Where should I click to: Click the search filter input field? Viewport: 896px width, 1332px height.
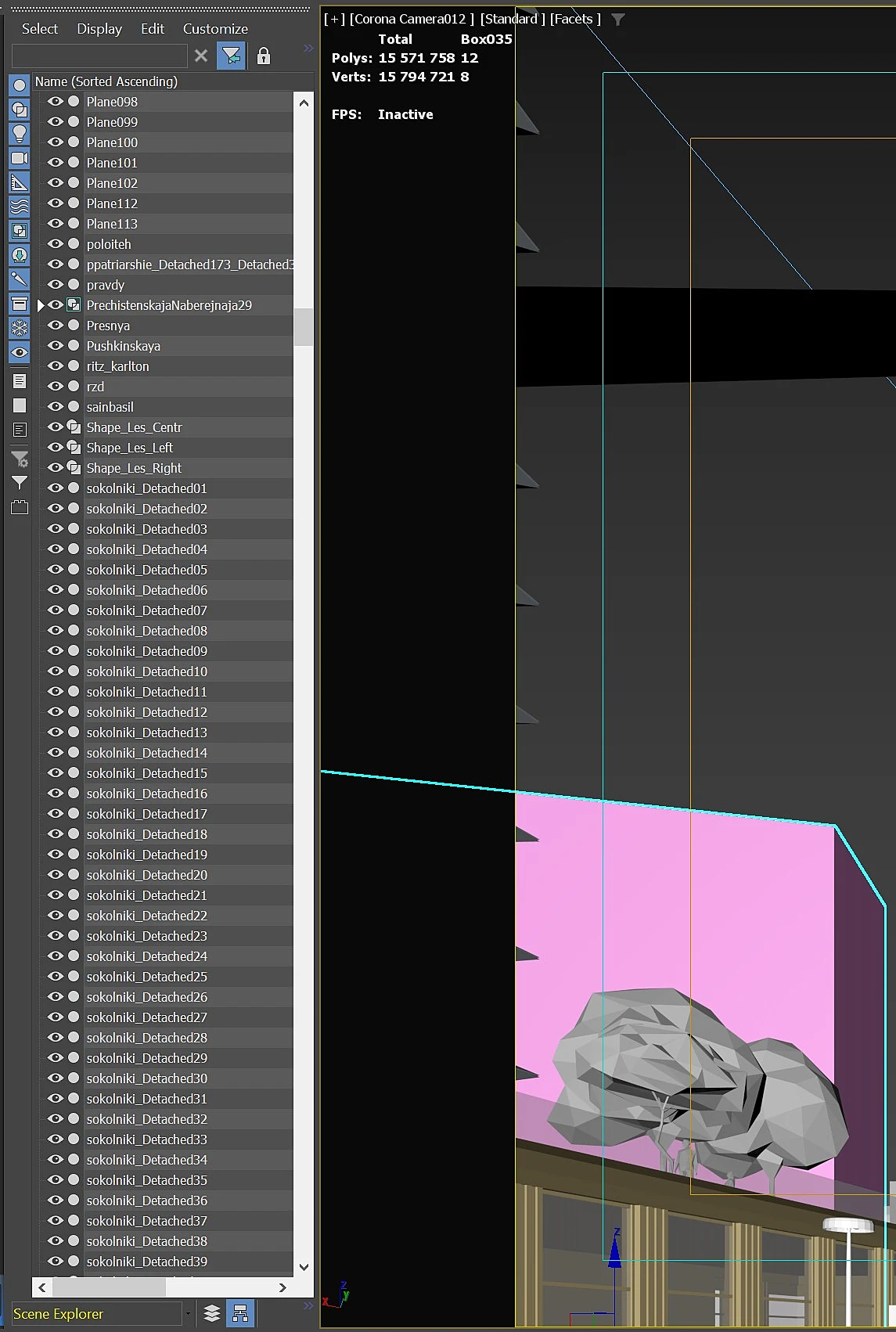[99, 56]
